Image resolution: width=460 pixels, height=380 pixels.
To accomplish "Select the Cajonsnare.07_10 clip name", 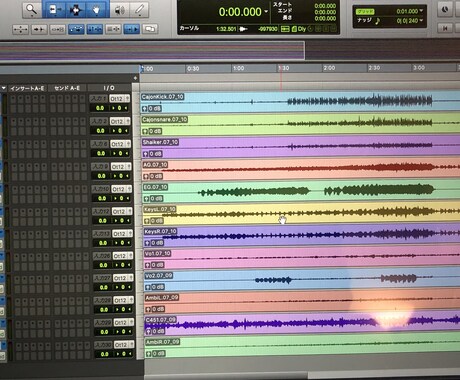I will (165, 119).
